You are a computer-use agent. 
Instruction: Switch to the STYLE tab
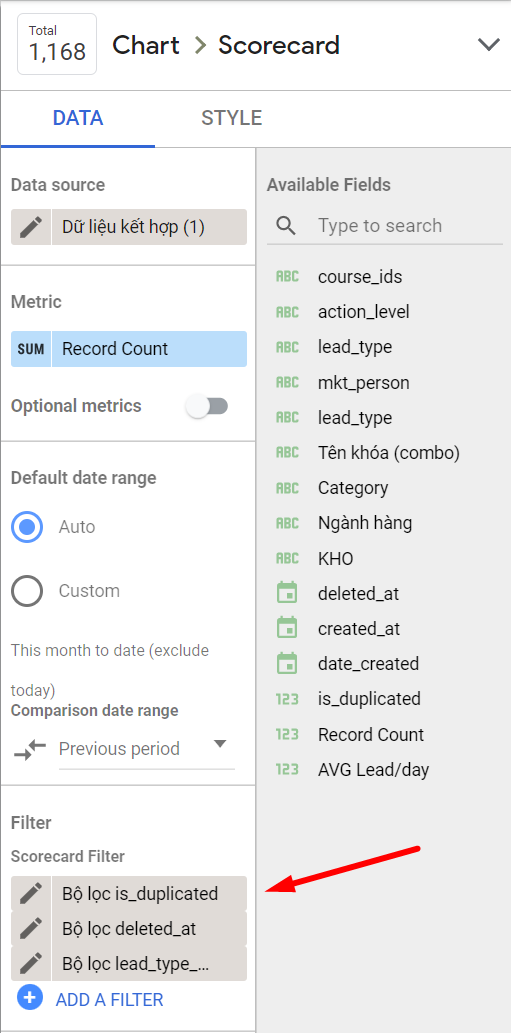coord(232,118)
